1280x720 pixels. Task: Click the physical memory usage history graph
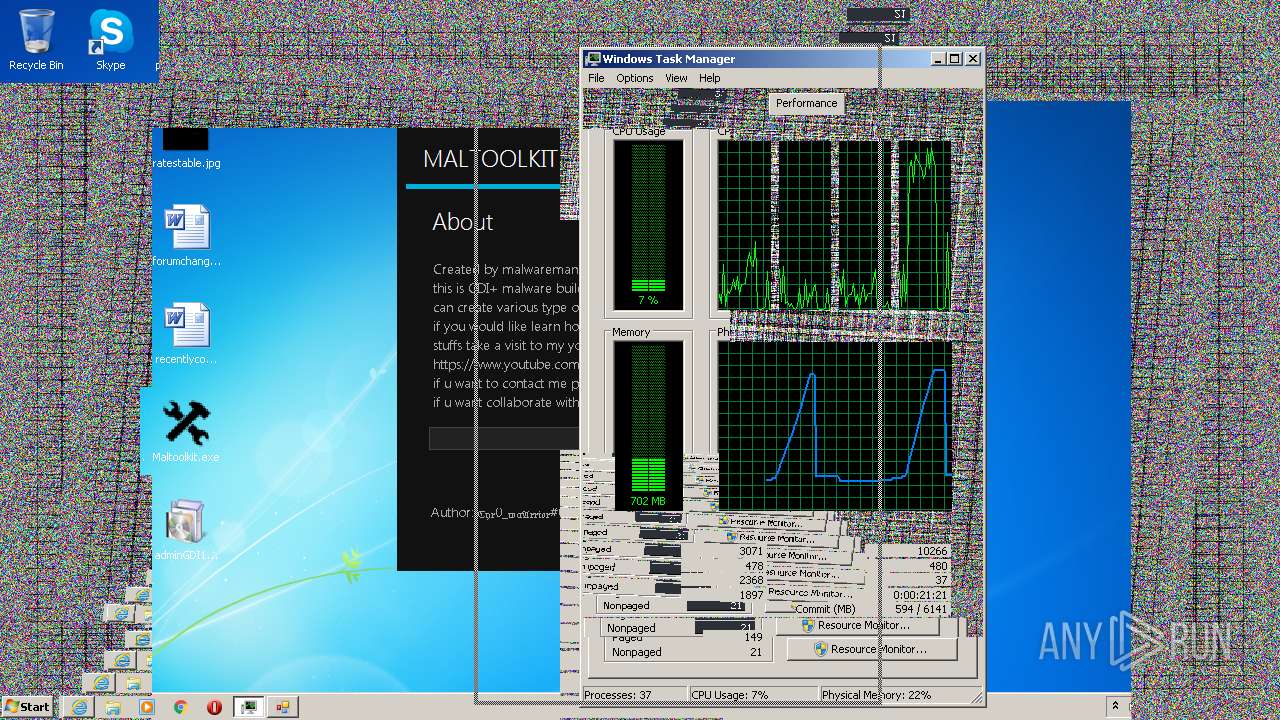click(x=834, y=426)
